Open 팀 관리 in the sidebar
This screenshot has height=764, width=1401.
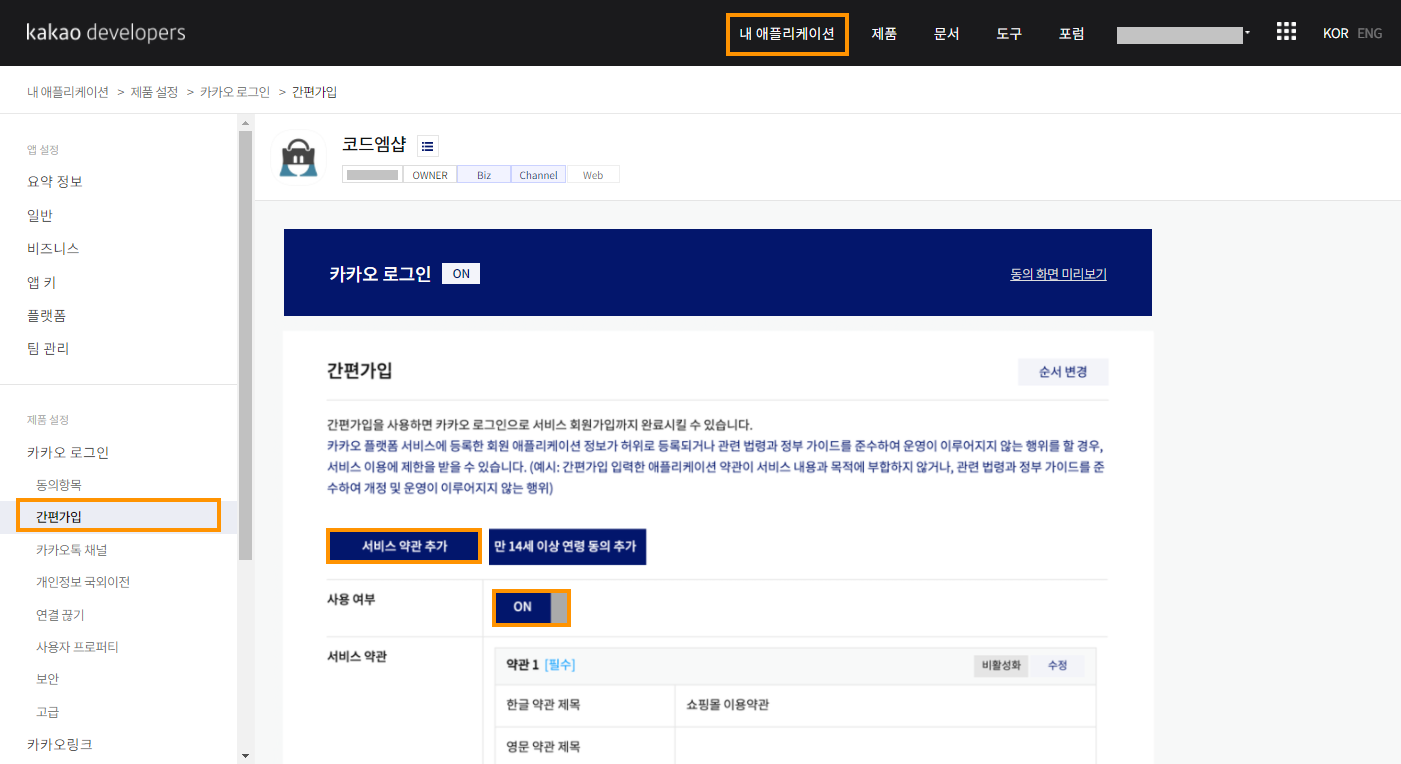pyautogui.click(x=48, y=348)
